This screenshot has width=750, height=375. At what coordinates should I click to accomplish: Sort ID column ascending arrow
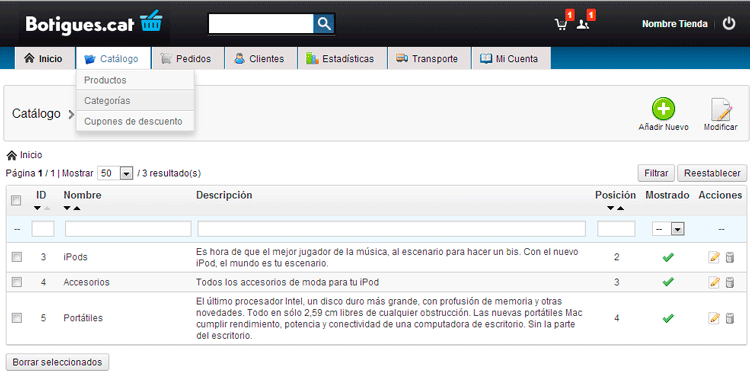[46, 208]
